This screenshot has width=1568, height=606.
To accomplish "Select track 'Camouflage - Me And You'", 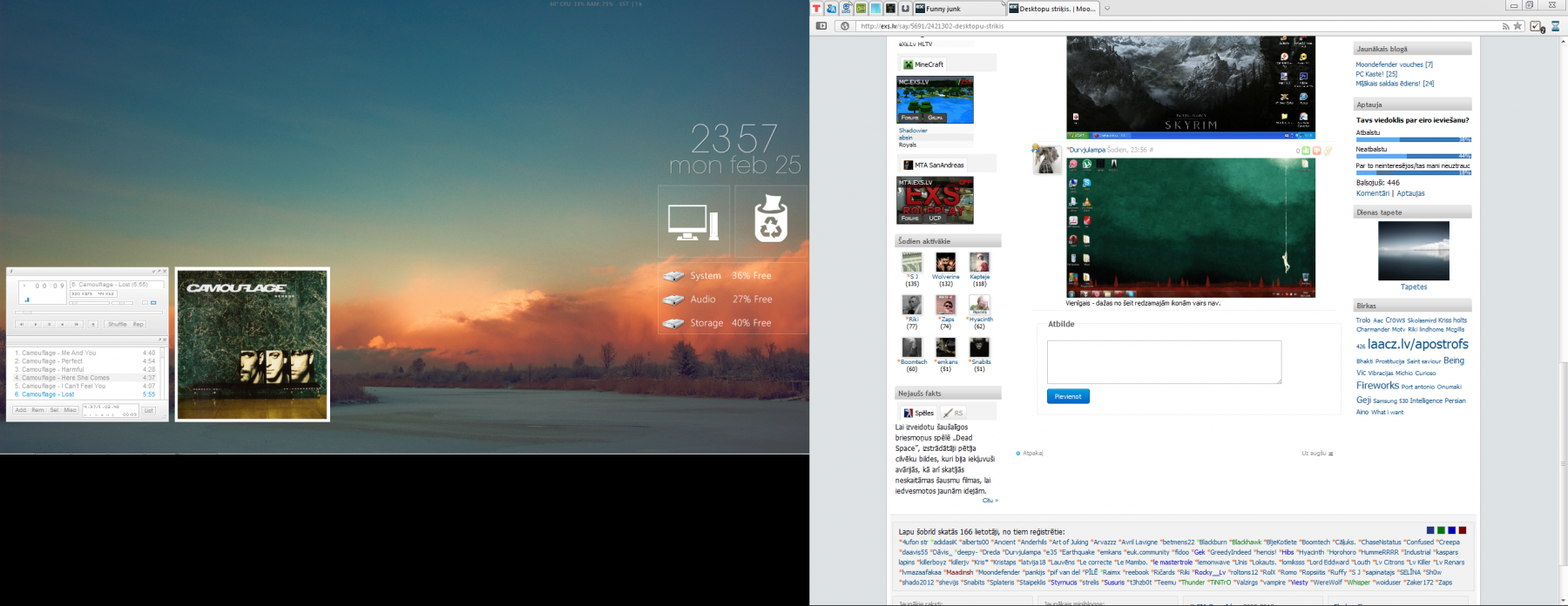I will click(x=84, y=353).
